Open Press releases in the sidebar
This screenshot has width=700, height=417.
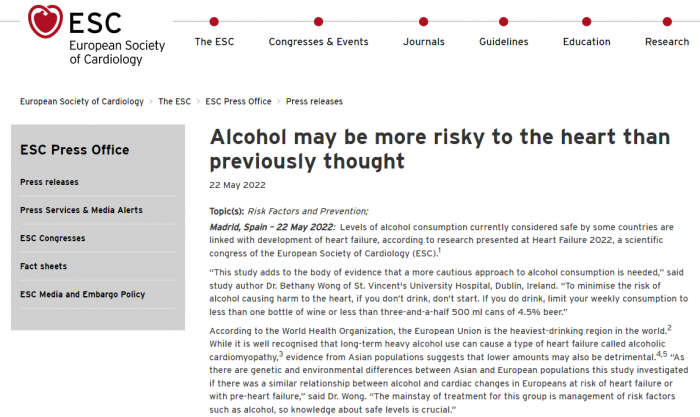click(49, 182)
